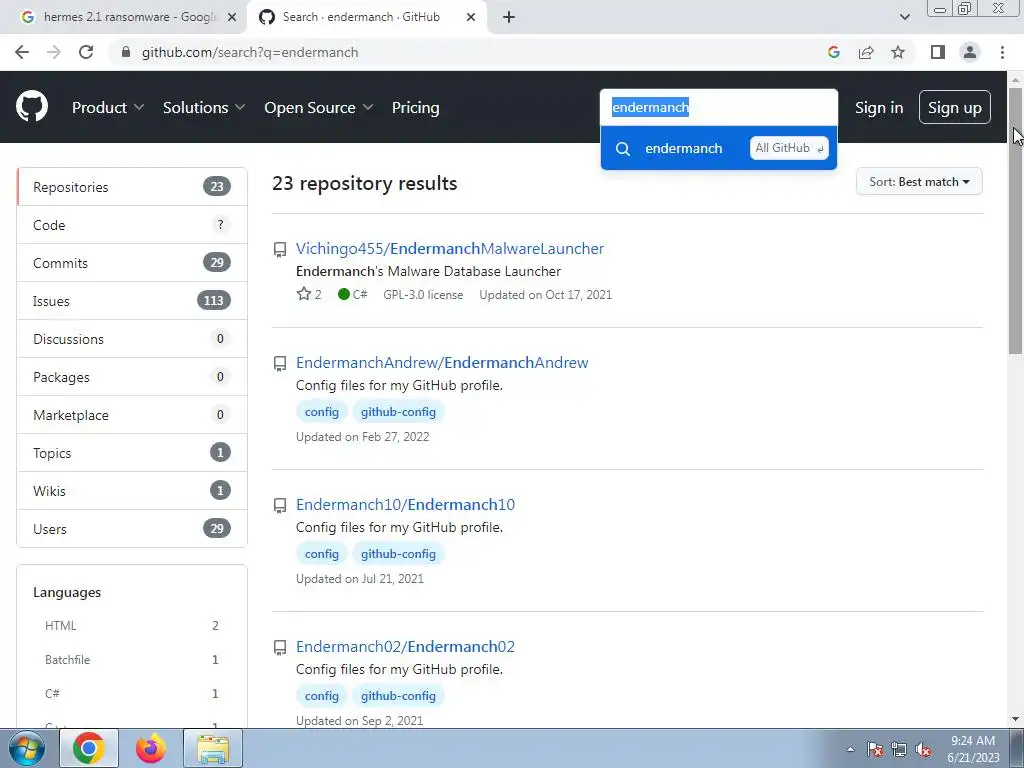
Task: Click the Google icon in address bar
Action: tap(833, 52)
